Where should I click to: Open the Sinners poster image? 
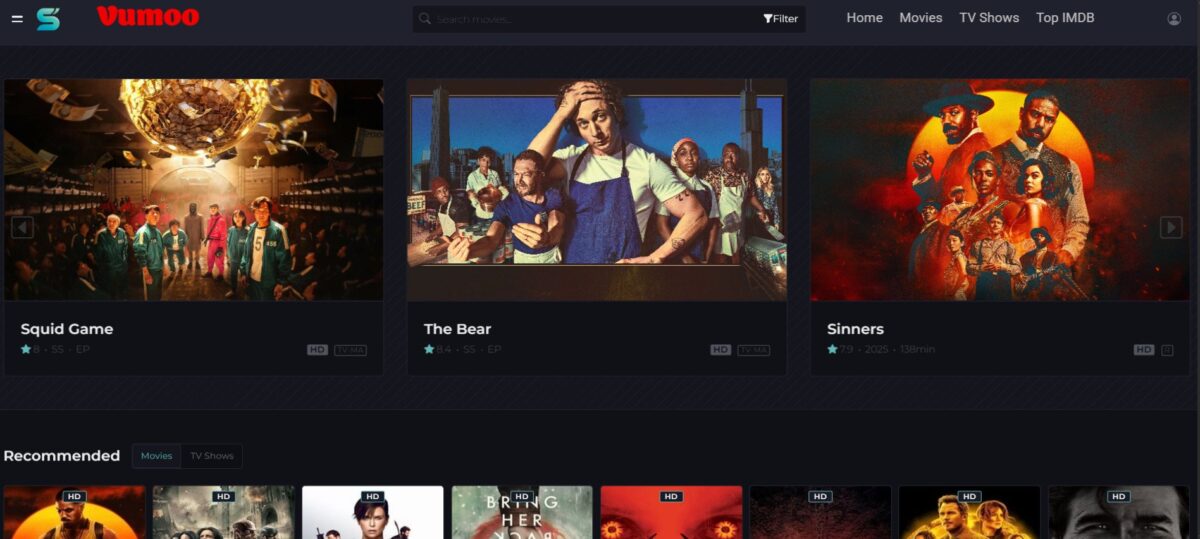[x=1000, y=190]
